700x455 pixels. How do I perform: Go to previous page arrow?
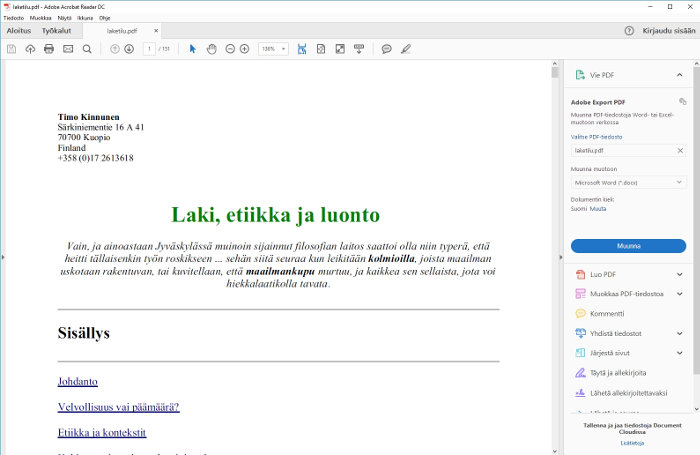click(x=115, y=49)
